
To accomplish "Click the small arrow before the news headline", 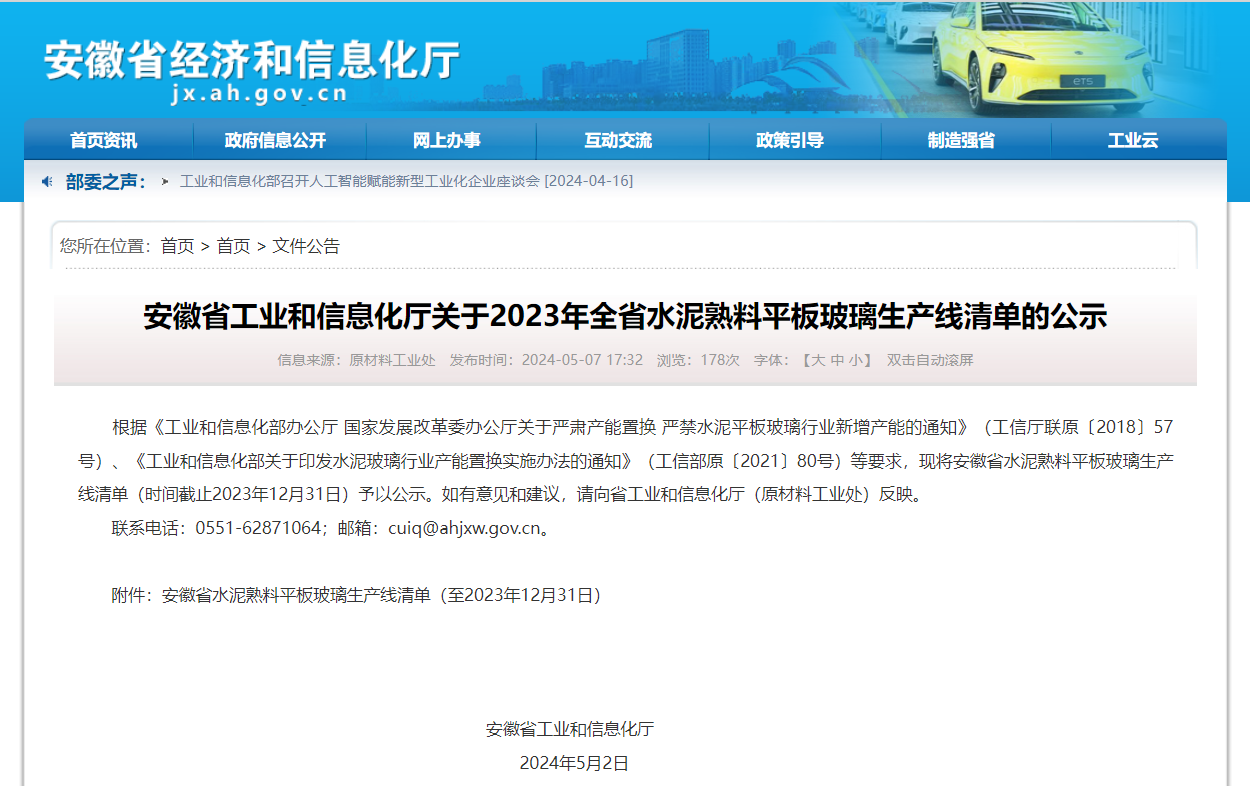I will coord(165,181).
